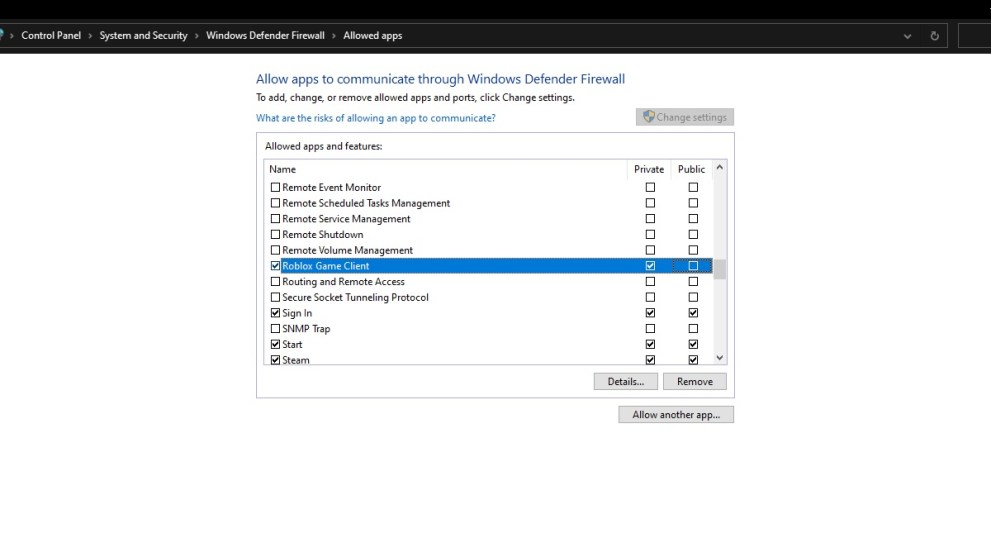The image size is (991, 557).
Task: Uncheck Public for Start
Action: click(693, 345)
